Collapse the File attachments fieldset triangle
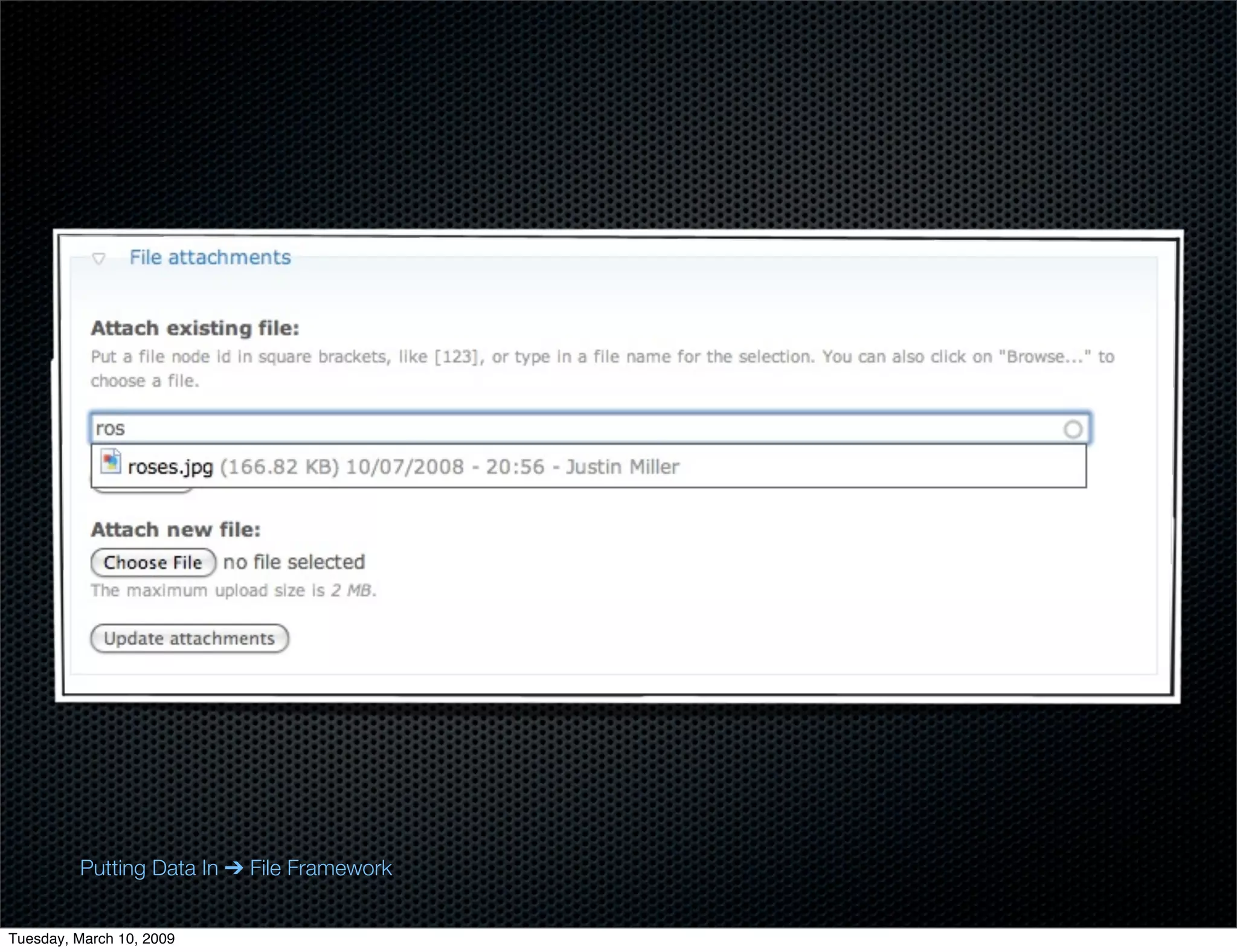The width and height of the screenshot is (1237, 952). pos(99,259)
